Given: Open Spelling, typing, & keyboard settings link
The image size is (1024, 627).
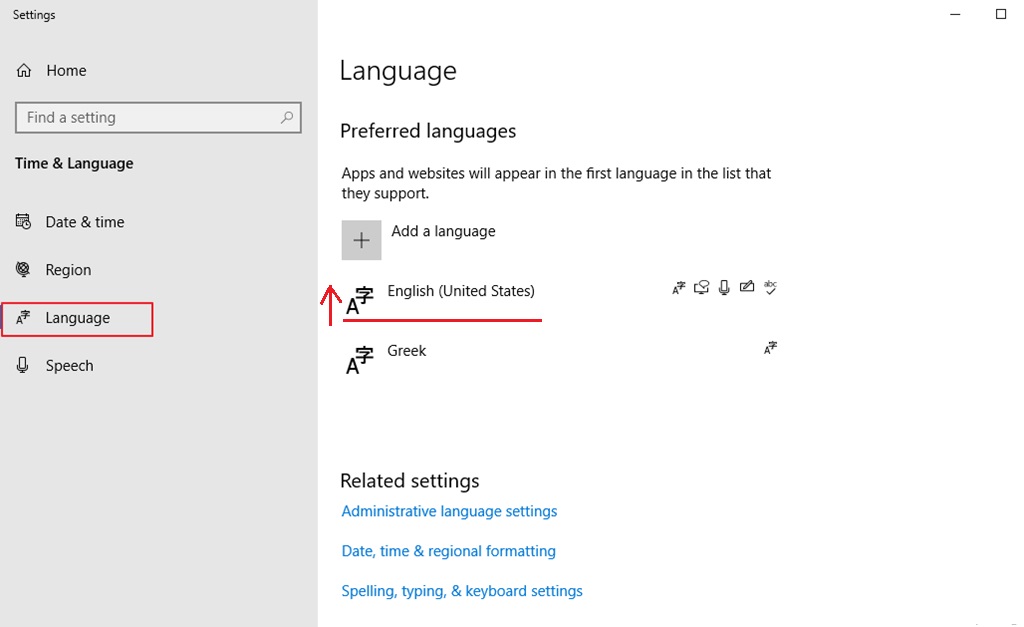Looking at the screenshot, I should click(461, 591).
